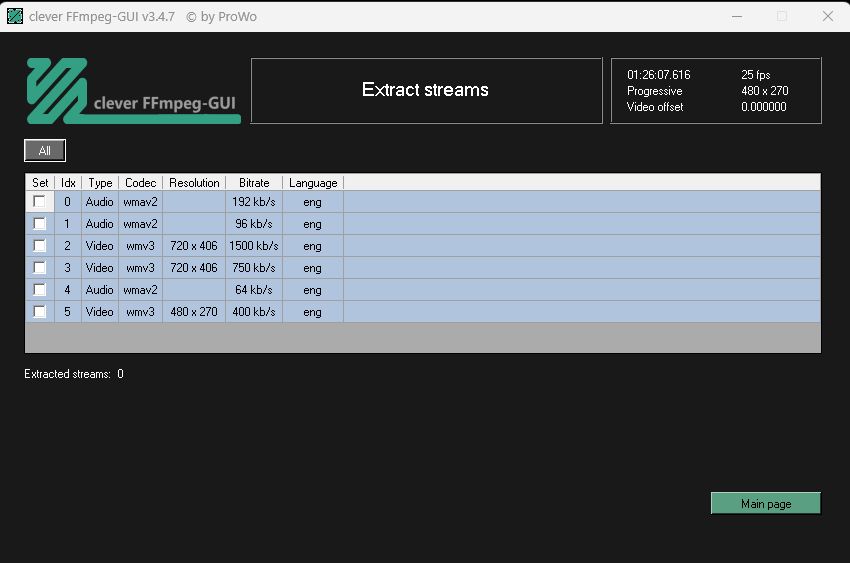Click the eng language cell in row 1
This screenshot has width=850, height=563.
click(x=313, y=224)
